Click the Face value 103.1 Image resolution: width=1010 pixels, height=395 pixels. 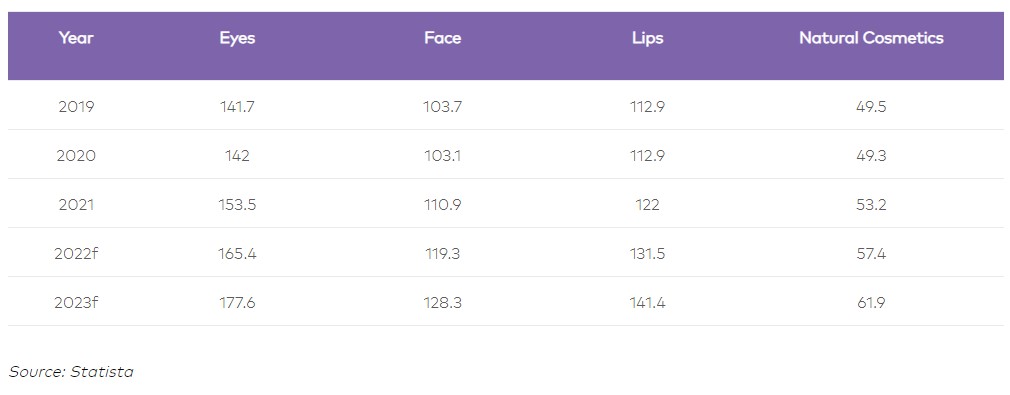click(x=443, y=155)
